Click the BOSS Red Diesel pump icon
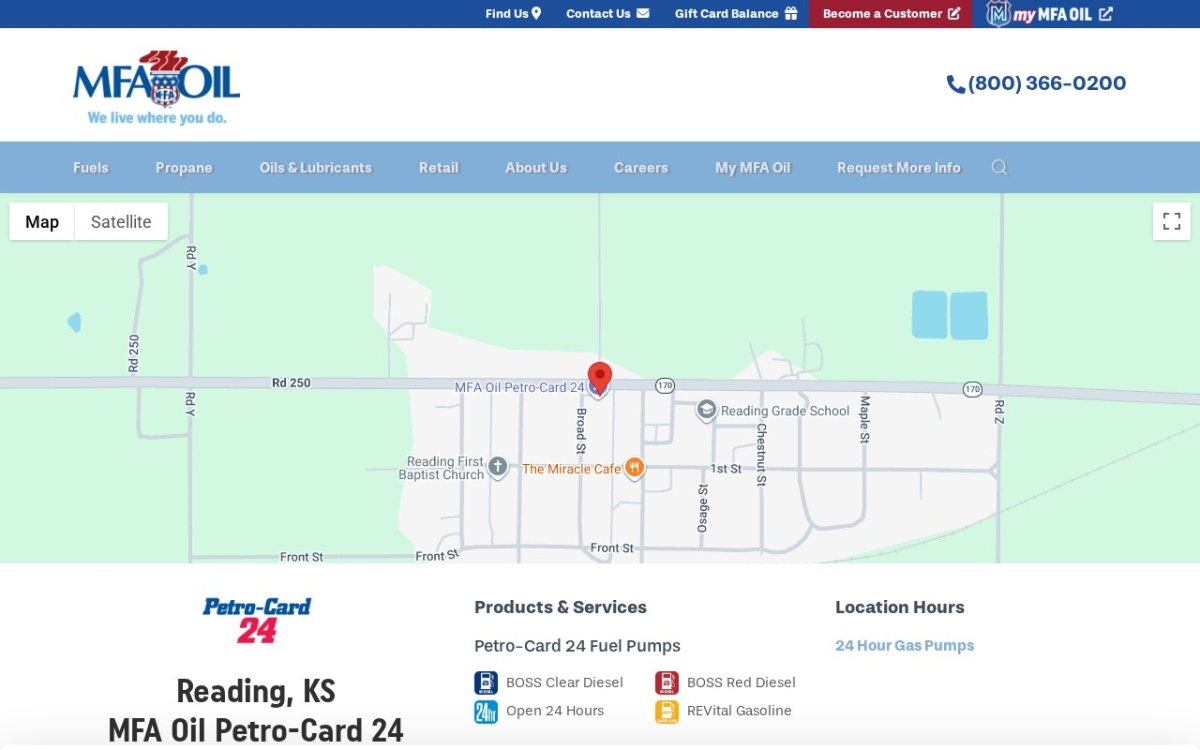This screenshot has height=750, width=1200. coord(667,682)
